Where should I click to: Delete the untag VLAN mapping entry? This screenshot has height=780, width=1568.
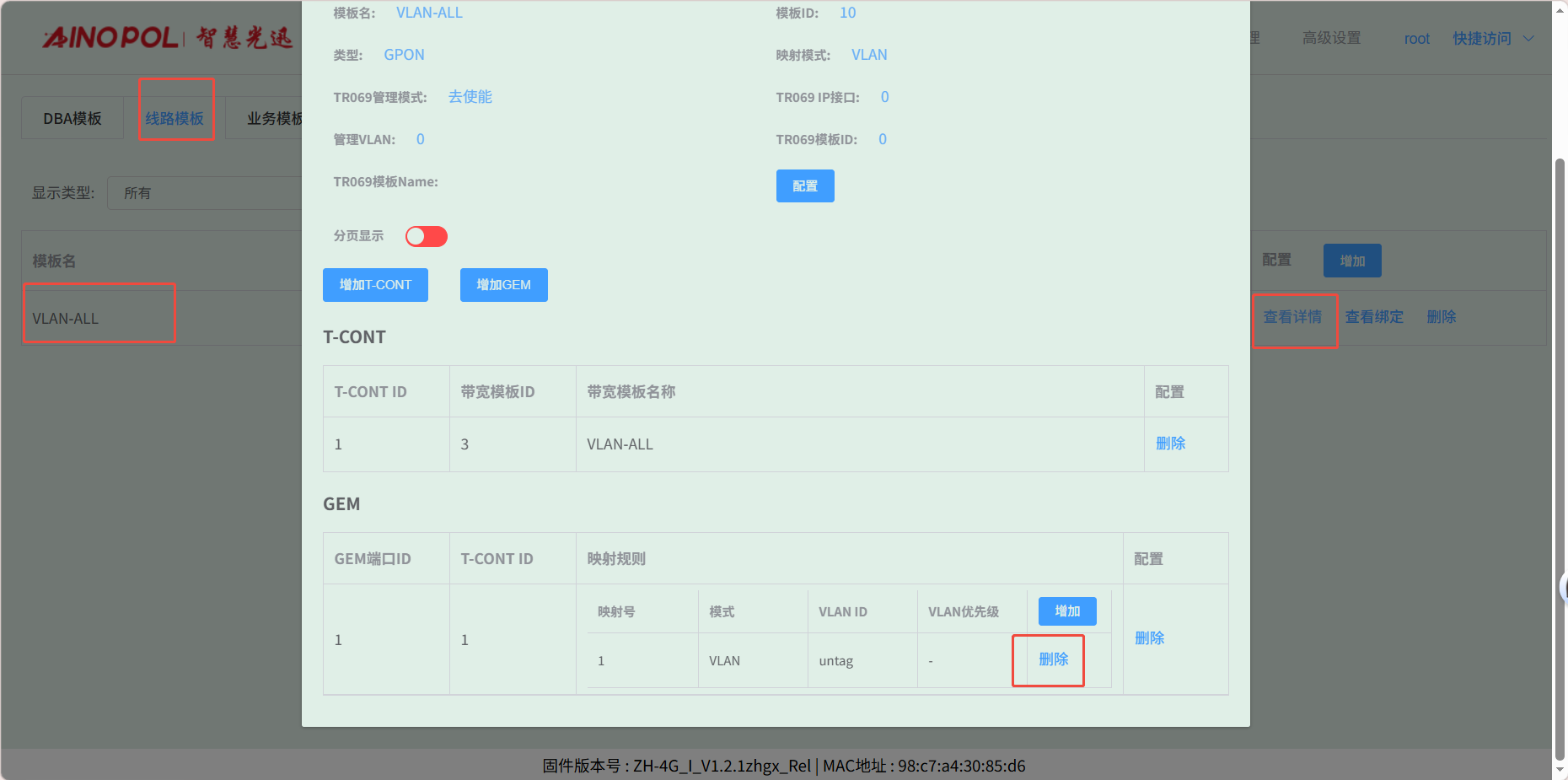click(x=1053, y=659)
